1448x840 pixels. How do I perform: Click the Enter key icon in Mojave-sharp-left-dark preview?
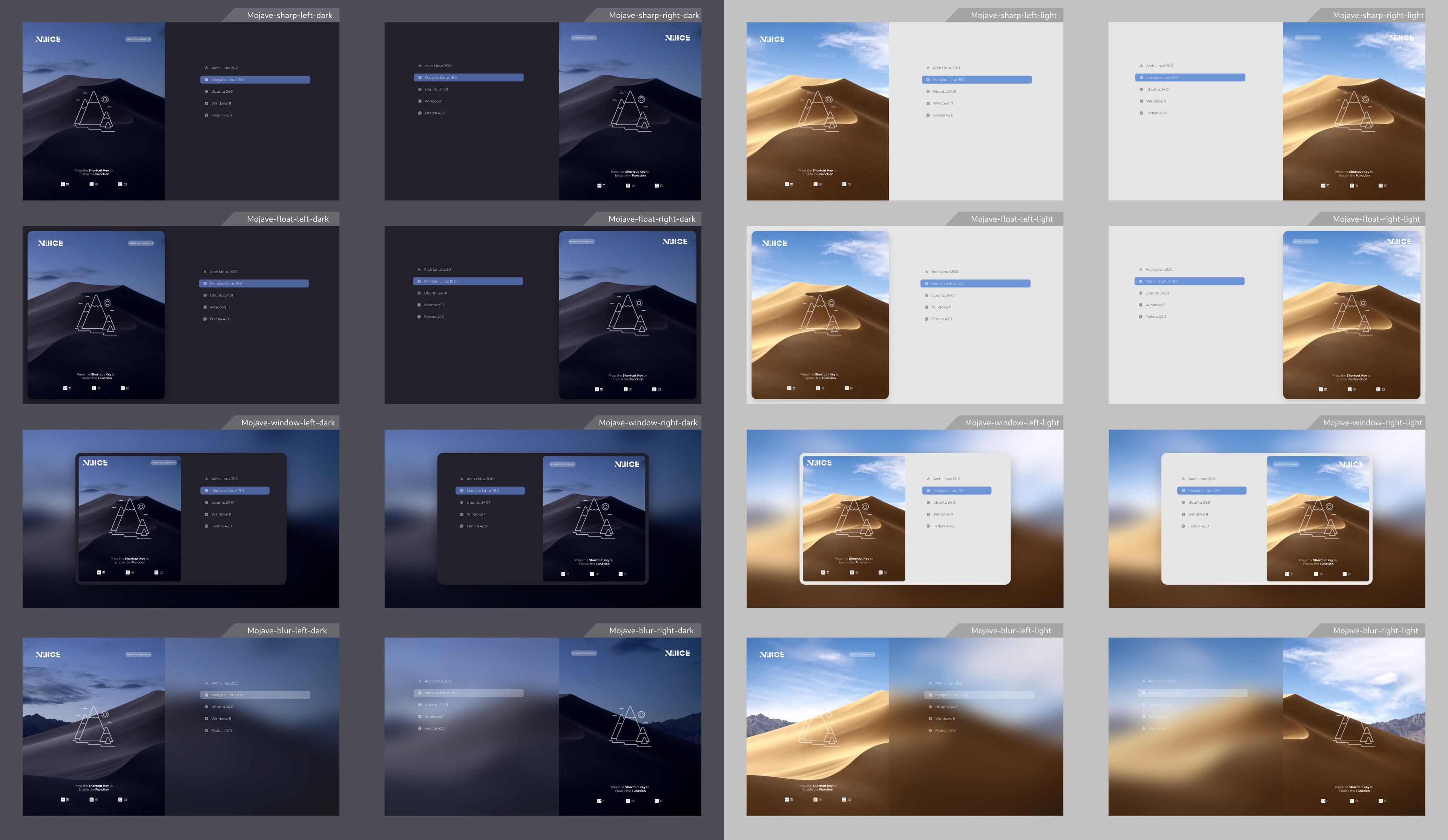(63, 184)
